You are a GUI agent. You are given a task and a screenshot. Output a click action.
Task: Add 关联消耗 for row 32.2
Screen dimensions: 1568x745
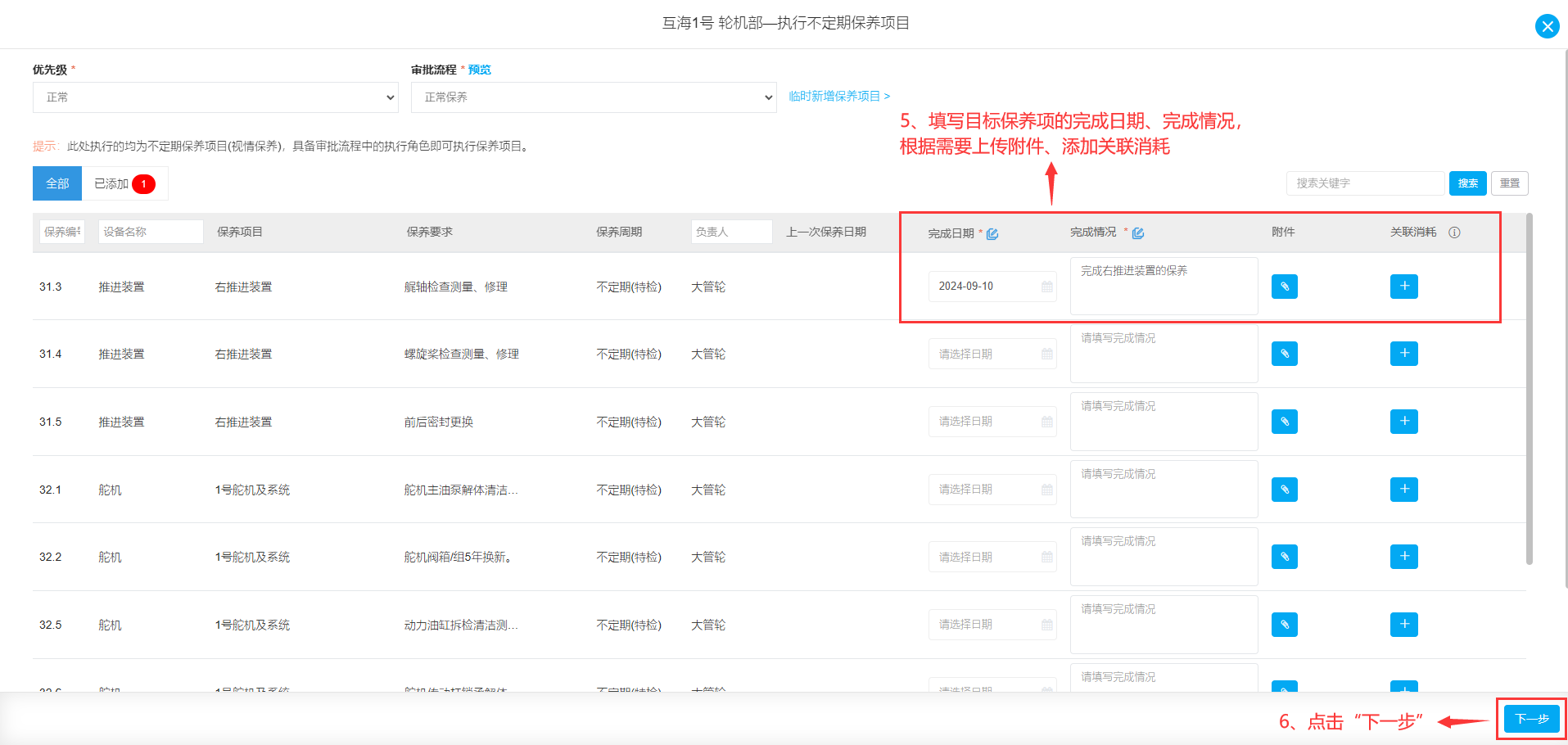(1404, 557)
